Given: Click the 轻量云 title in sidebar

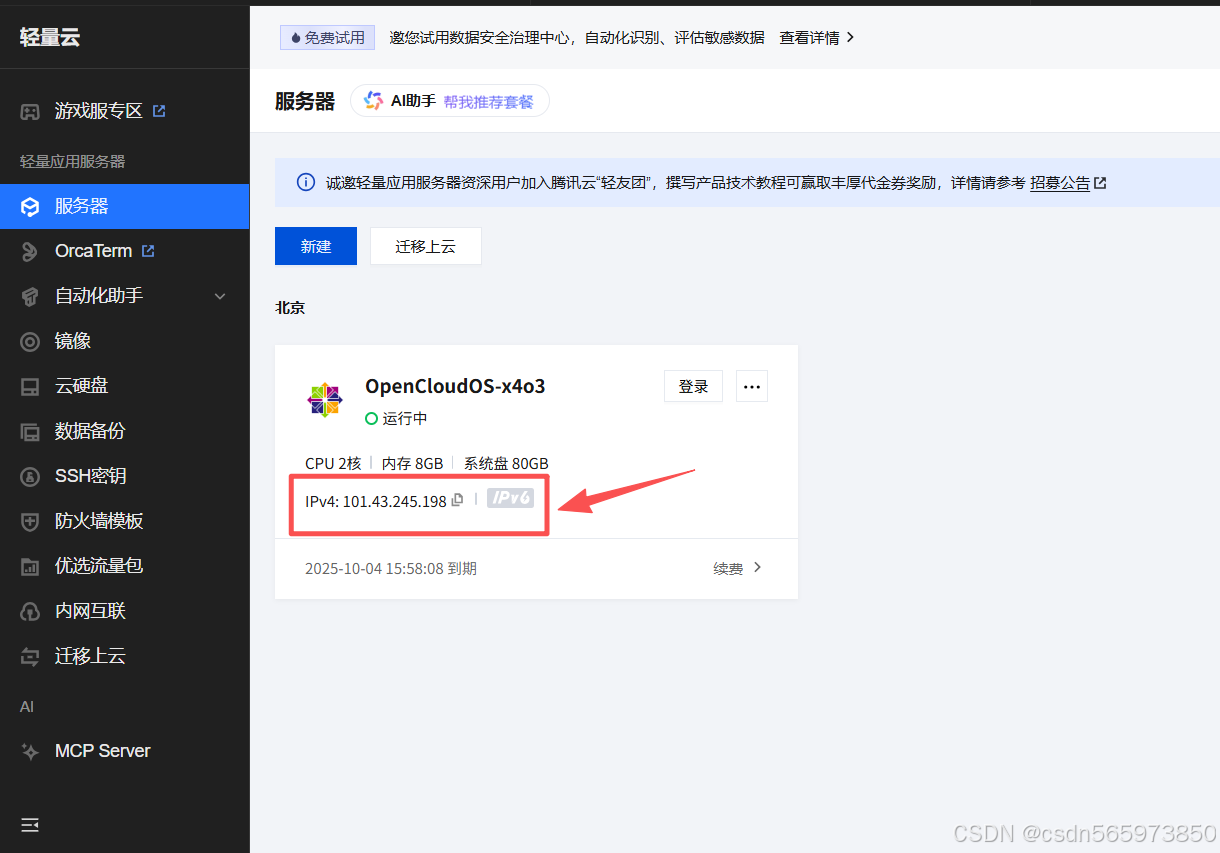Looking at the screenshot, I should tap(49, 37).
